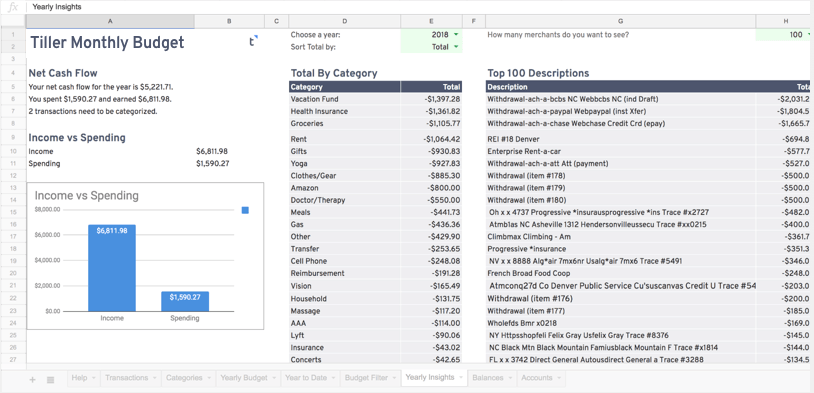Click the fx formula icon
The image size is (814, 393).
(13, 7)
